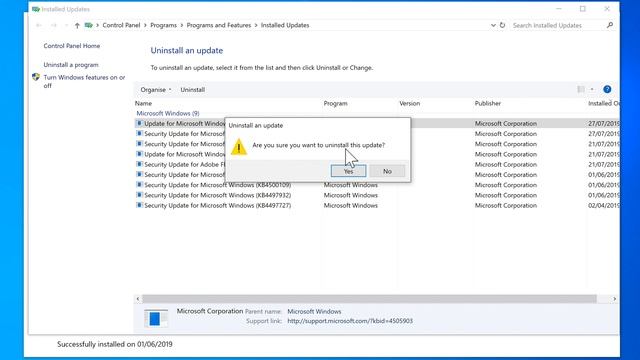Click the scroll-left arrow button
Viewport: 640px width, 360px height.
click(x=138, y=299)
